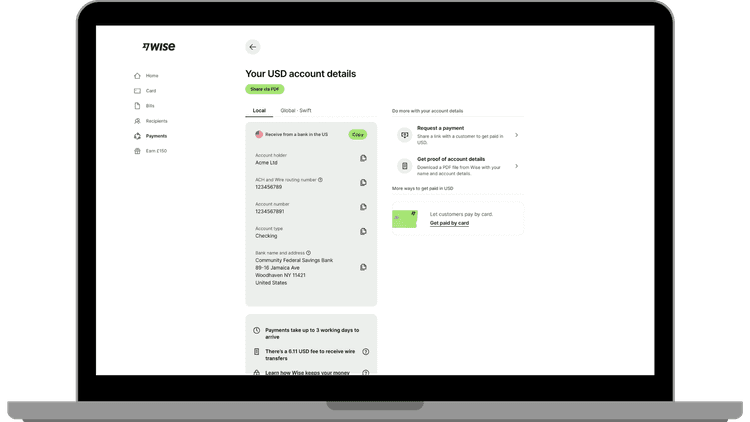Click the Bills document icon
This screenshot has width=750, height=422.
pos(137,106)
